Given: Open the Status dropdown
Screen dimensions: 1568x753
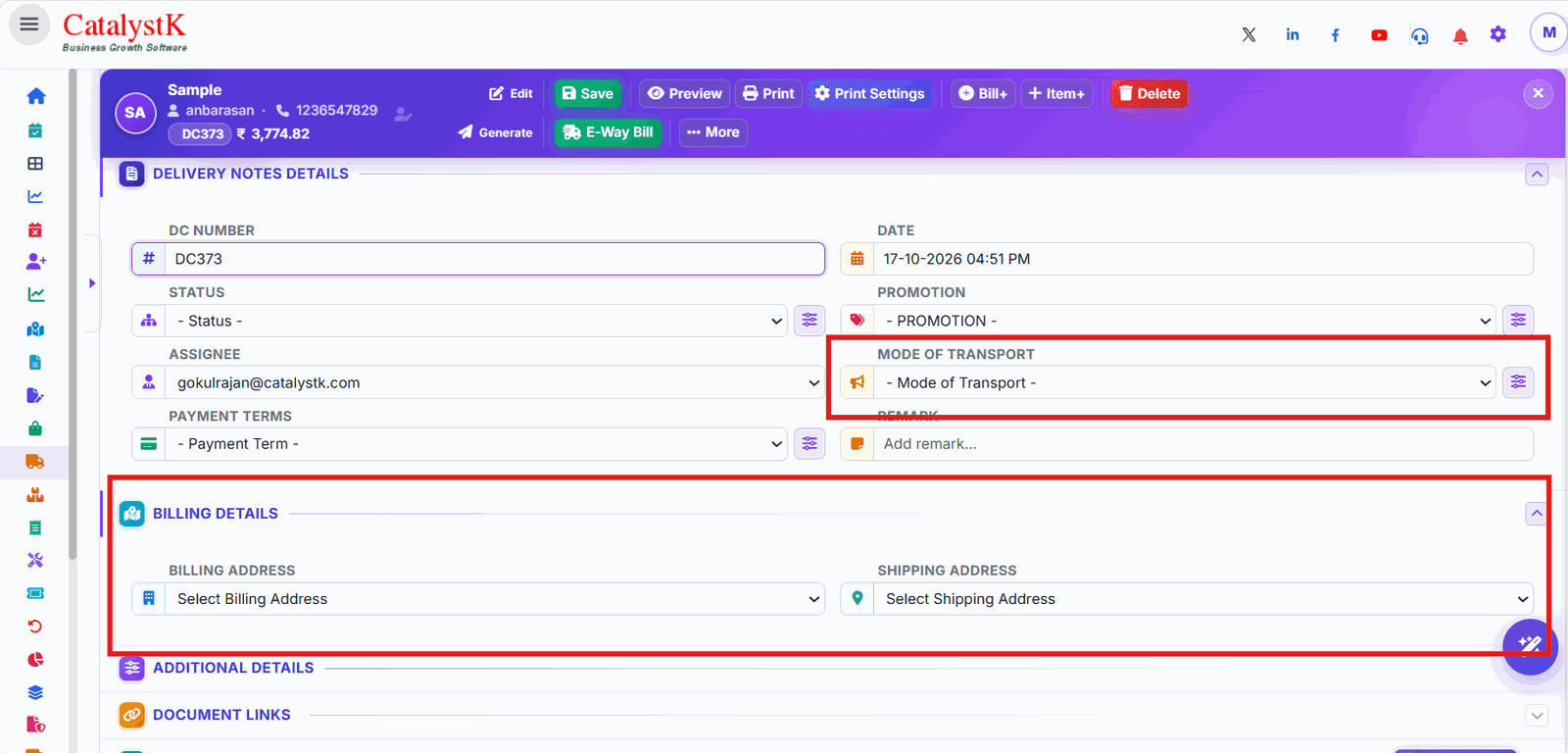Looking at the screenshot, I should coord(476,321).
